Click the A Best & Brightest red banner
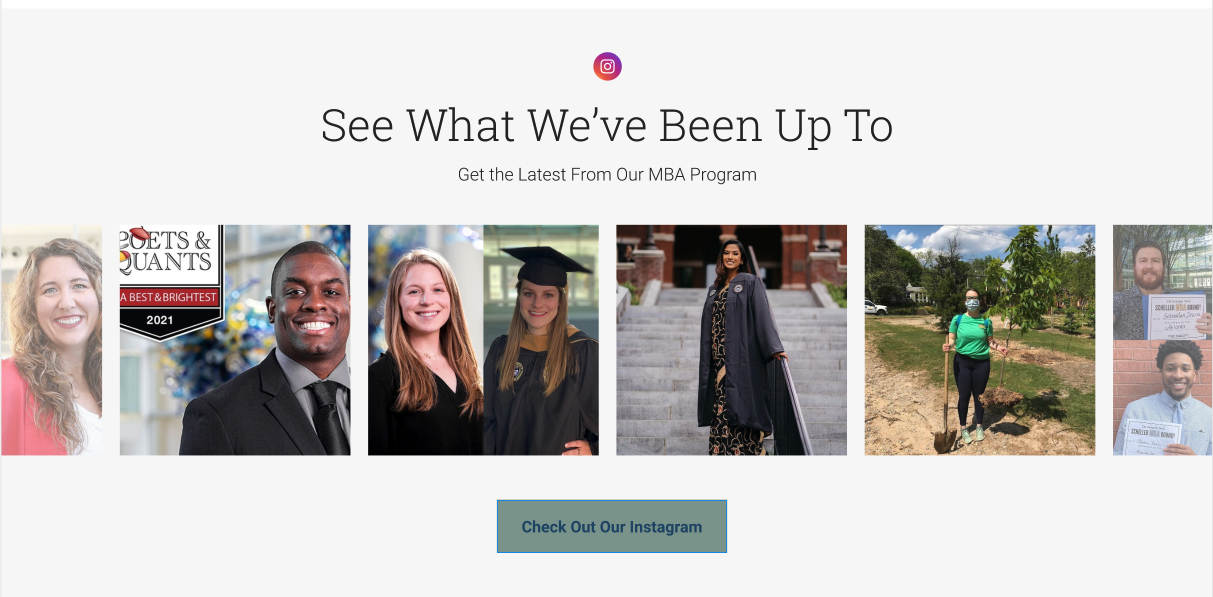The image size is (1213, 597). [x=170, y=298]
